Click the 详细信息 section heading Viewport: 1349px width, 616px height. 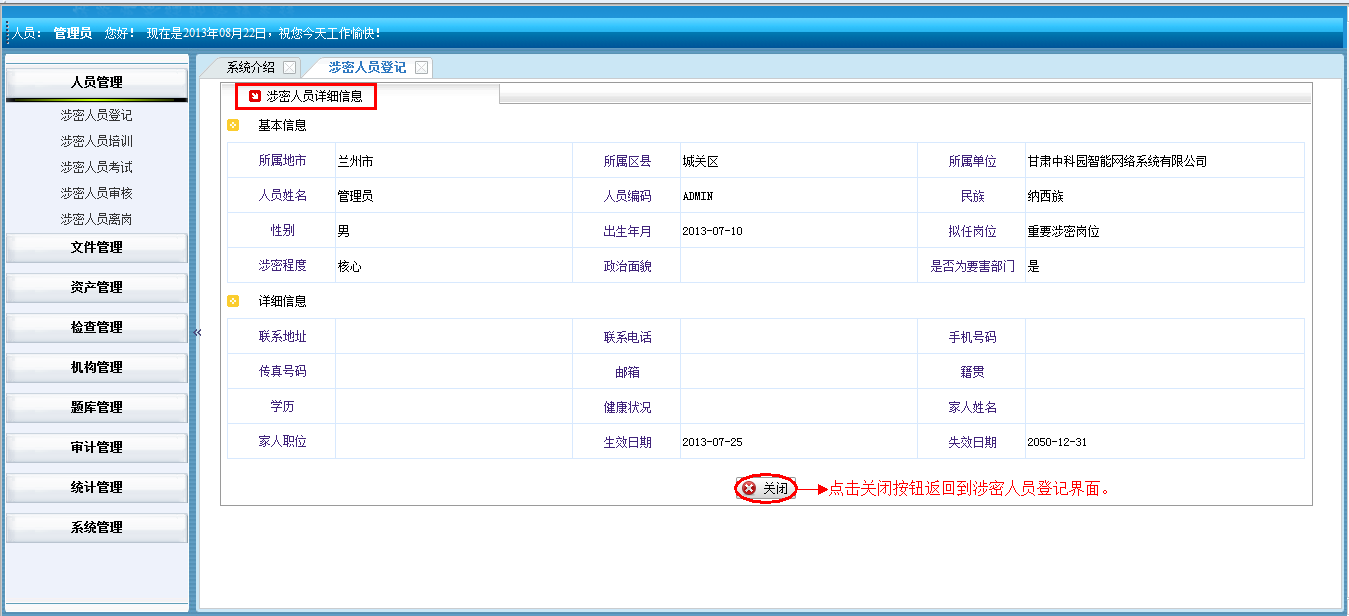[283, 301]
